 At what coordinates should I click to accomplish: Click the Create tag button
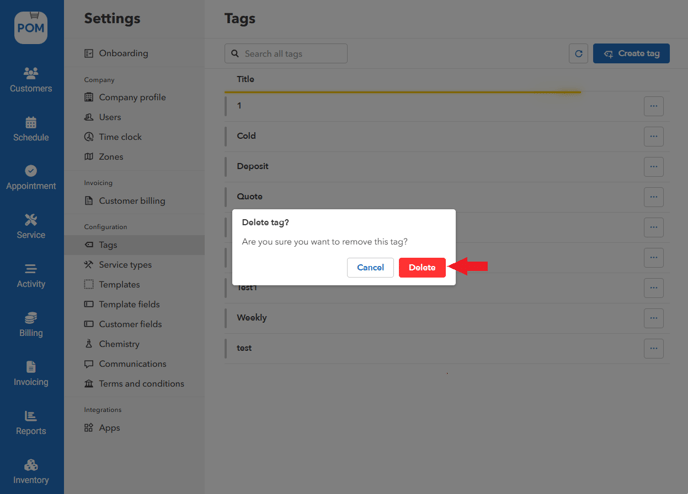[x=631, y=54]
